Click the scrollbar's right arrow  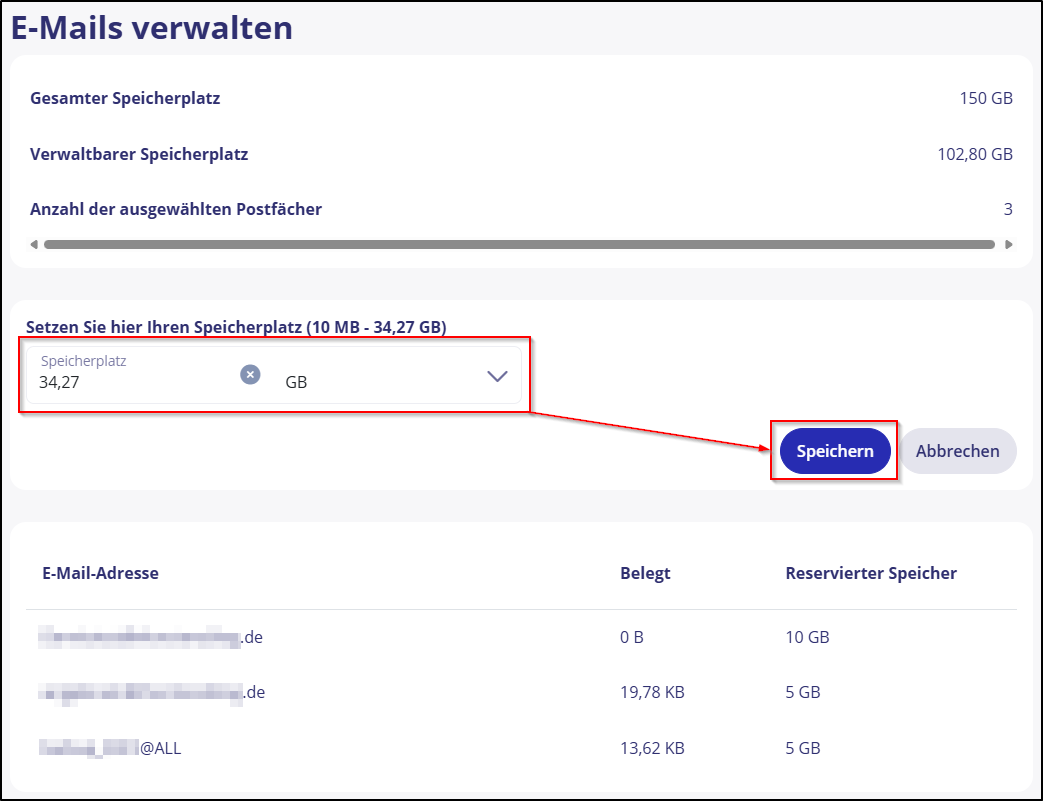1008,244
